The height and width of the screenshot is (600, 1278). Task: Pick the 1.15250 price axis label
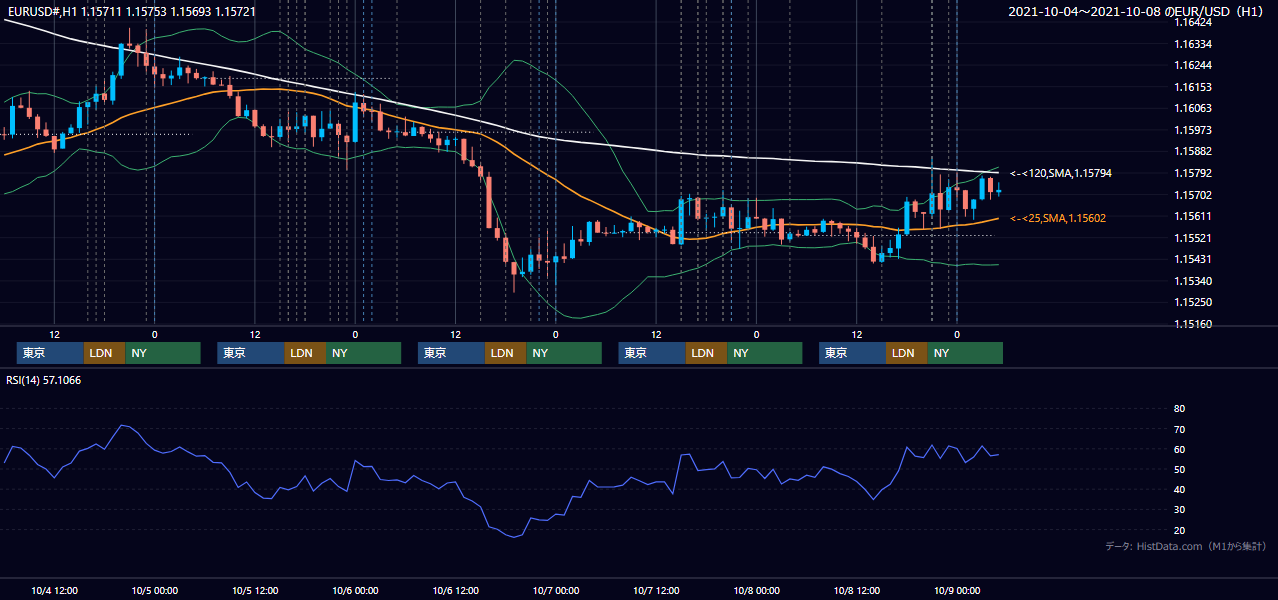[x=1192, y=302]
